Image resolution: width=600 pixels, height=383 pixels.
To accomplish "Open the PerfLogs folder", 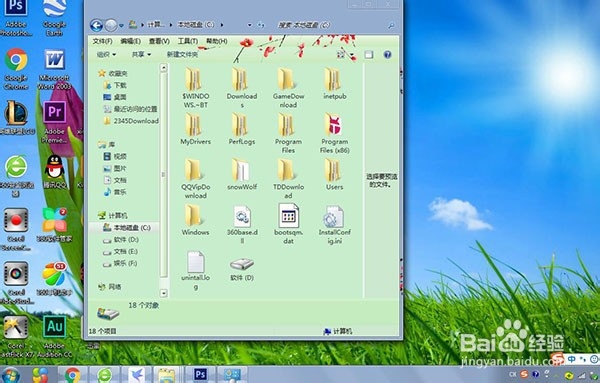I will point(241,129).
